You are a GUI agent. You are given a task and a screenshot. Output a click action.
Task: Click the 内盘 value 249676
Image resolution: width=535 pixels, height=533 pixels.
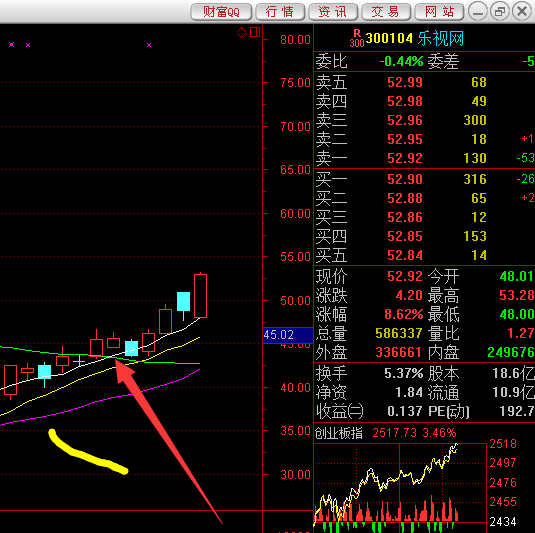point(510,352)
